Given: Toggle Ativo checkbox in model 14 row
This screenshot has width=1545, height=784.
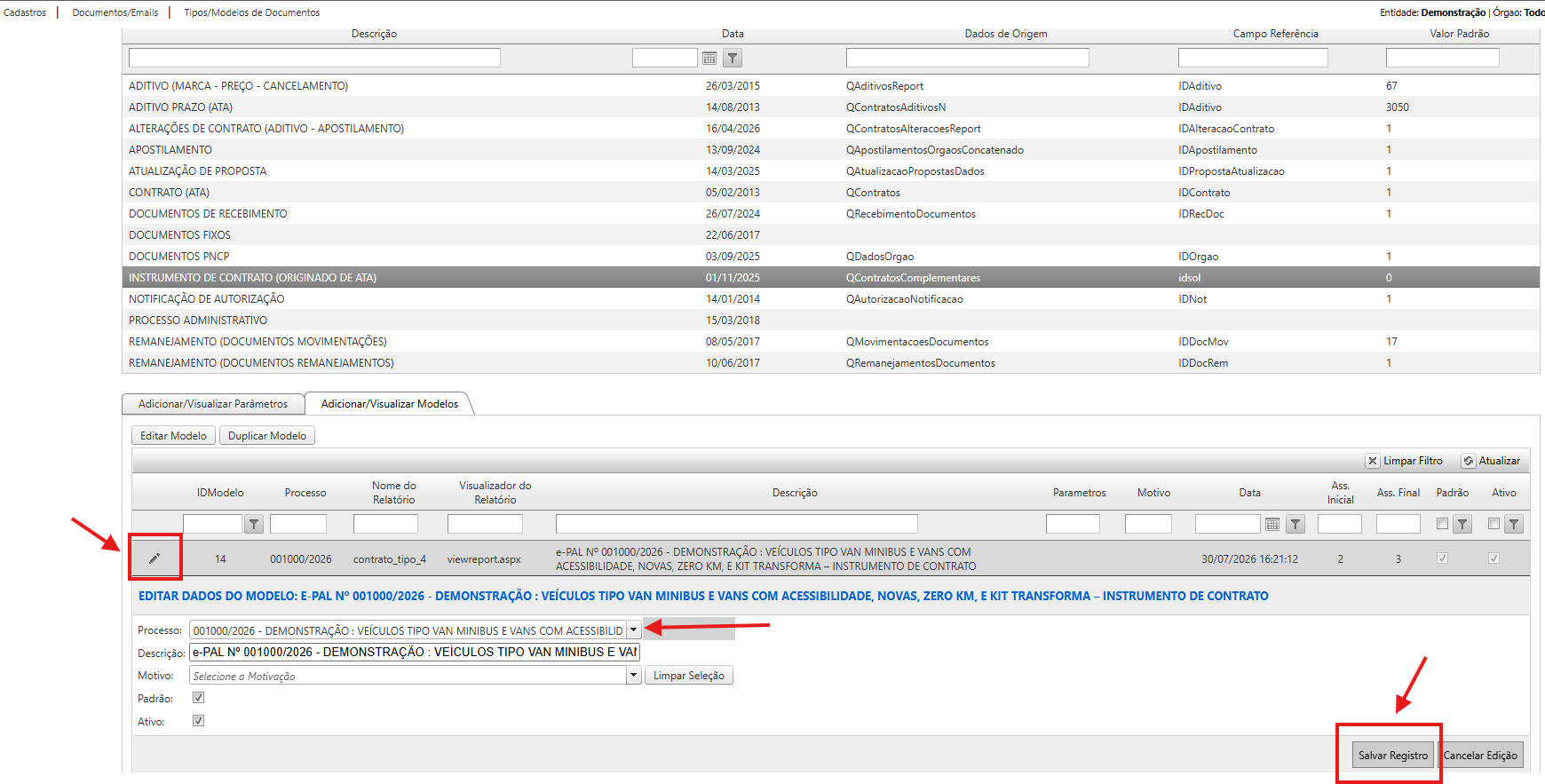Looking at the screenshot, I should pyautogui.click(x=1493, y=558).
